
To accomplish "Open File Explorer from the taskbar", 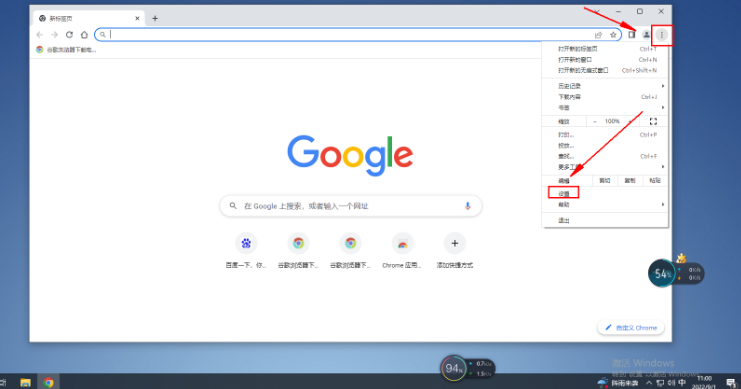I will tap(26, 382).
